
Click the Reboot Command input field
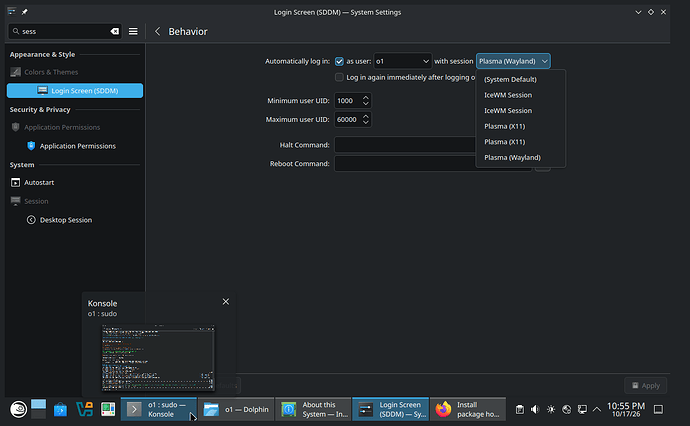coord(405,164)
